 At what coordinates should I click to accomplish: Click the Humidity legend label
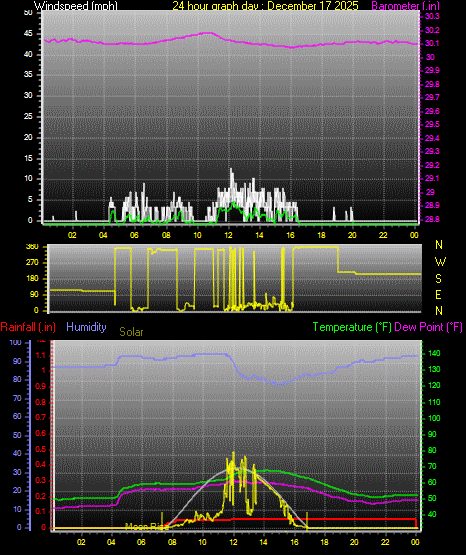86,327
